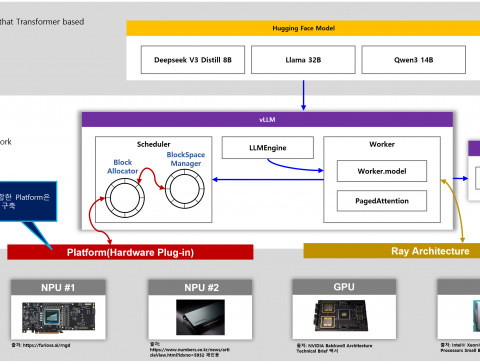480x364 pixels.
Task: Select the blue Platform callout box
Action: [x=28, y=201]
